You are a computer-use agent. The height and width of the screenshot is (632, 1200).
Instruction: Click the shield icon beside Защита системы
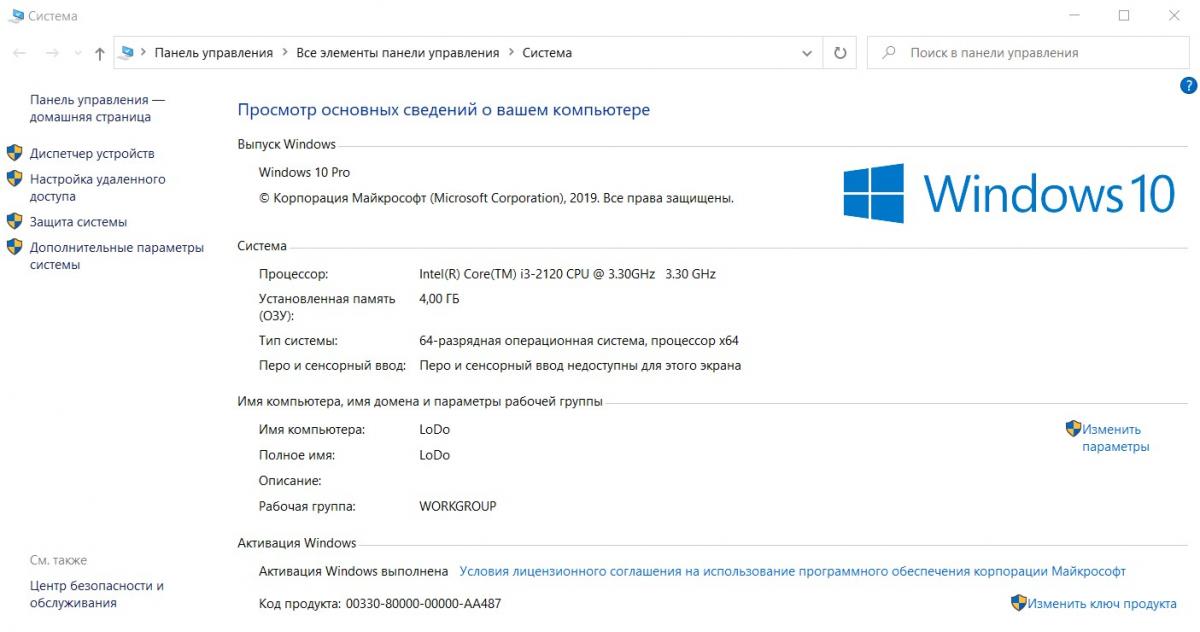point(15,221)
